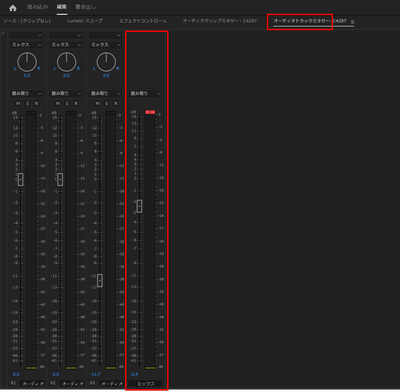The height and width of the screenshot is (392, 400).
Task: Mute track A1 with M button
Action: click(18, 104)
